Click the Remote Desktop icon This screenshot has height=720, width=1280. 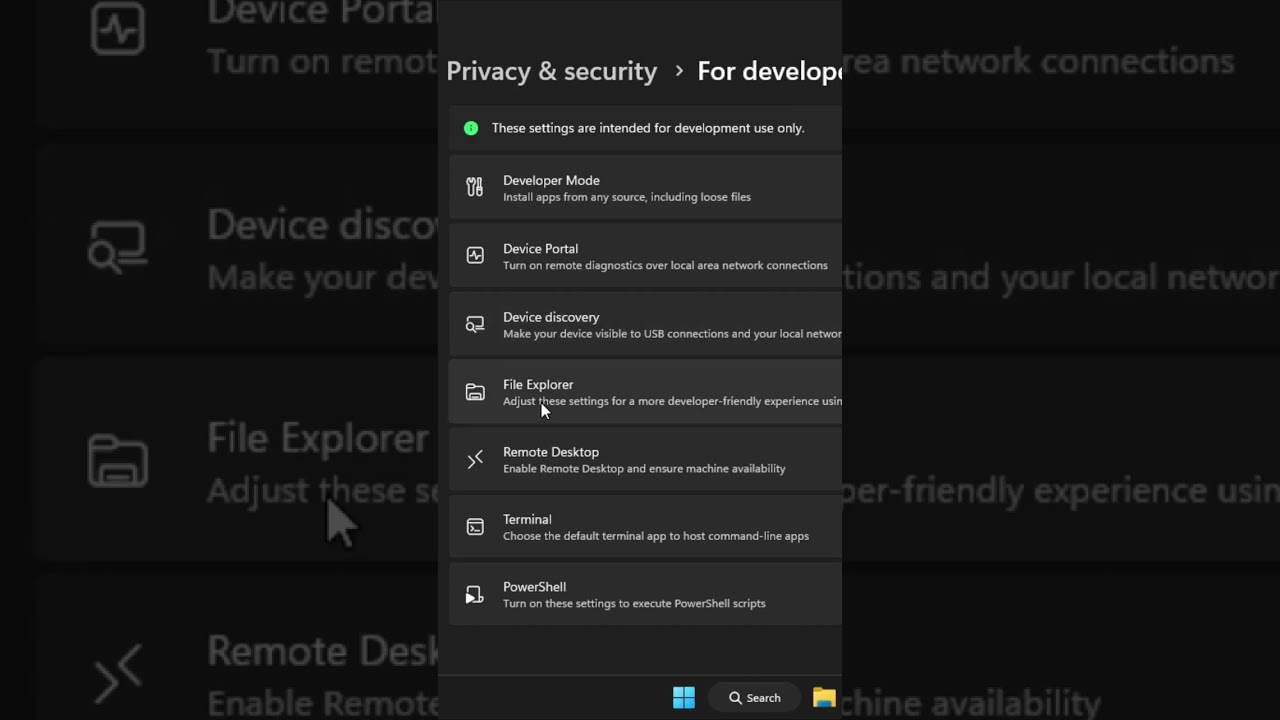[x=475, y=459]
